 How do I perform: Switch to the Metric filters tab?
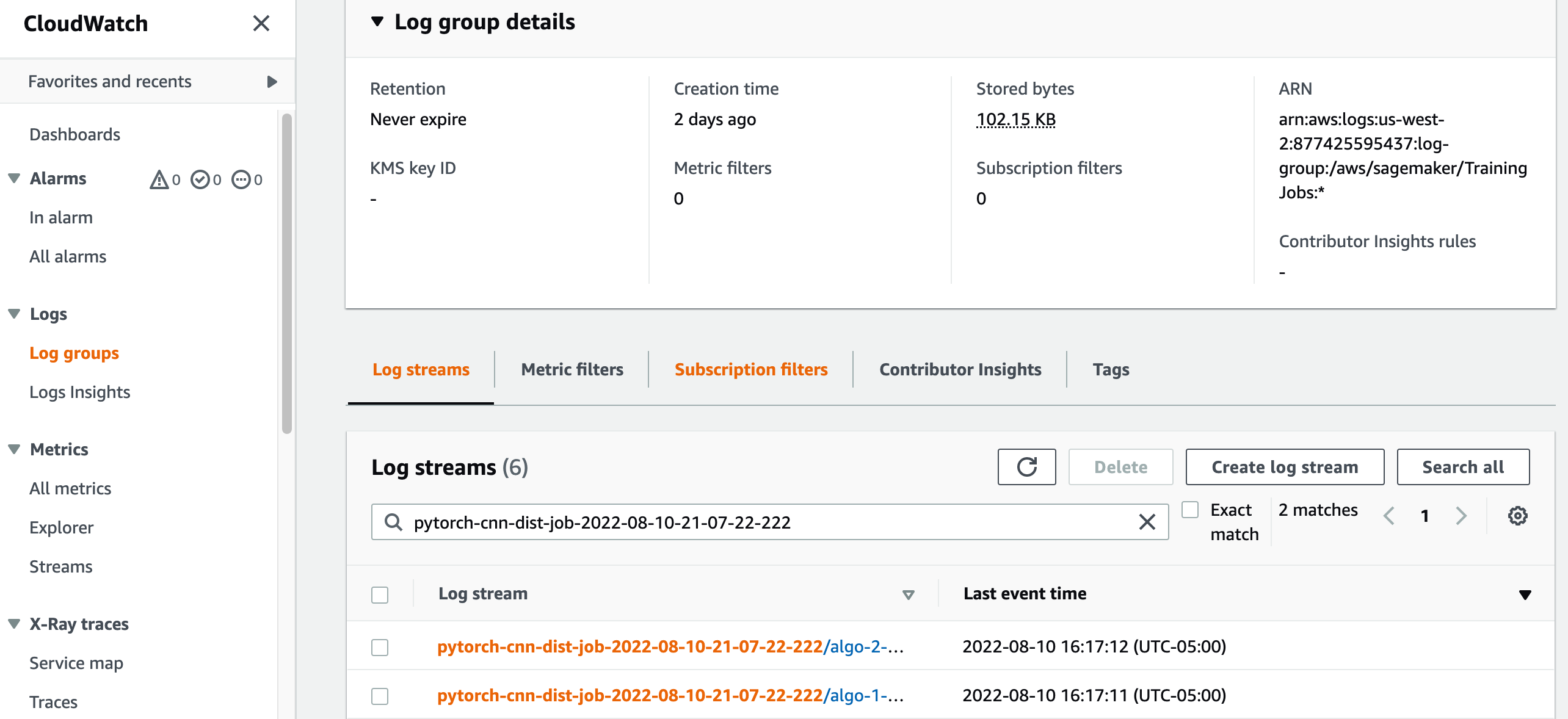(572, 369)
